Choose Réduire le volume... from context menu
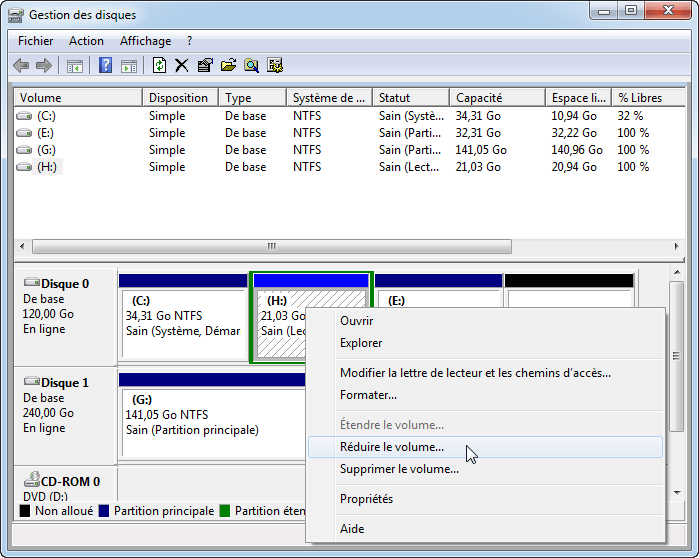Screen dimensions: 699x558 392,447
